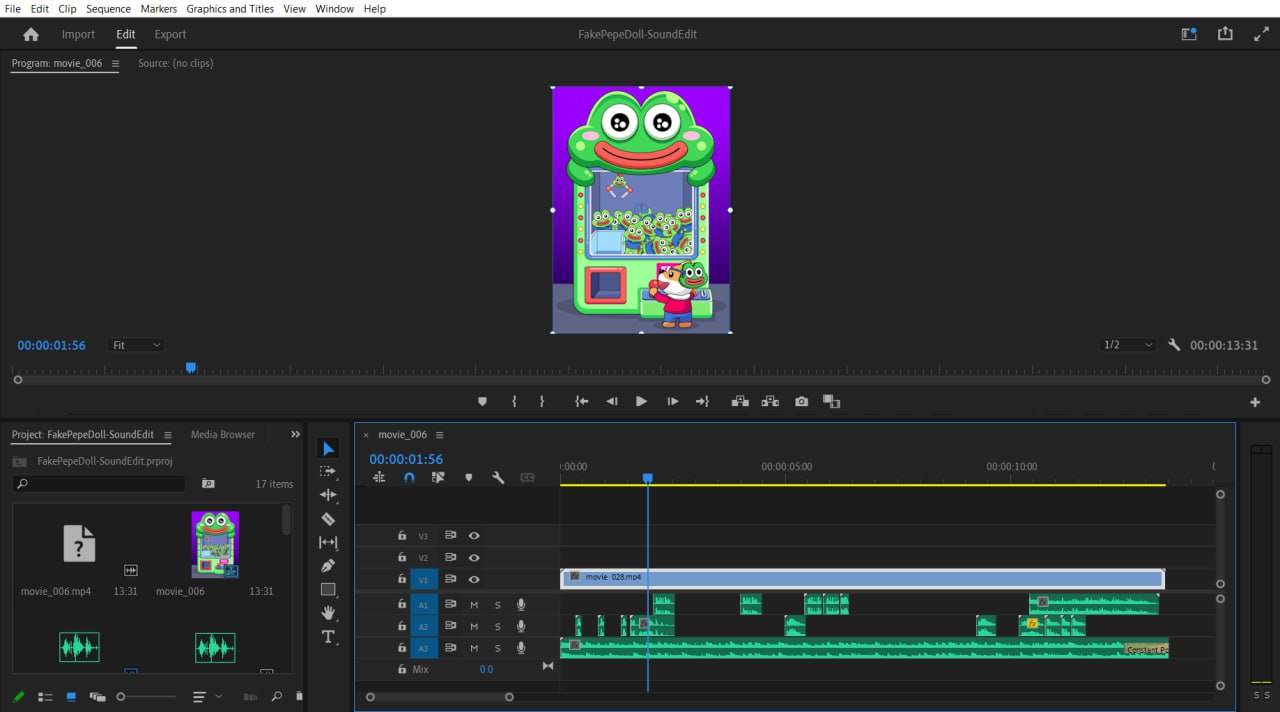Viewport: 1280px width, 712px height.
Task: Open the File menu
Action: click(13, 9)
